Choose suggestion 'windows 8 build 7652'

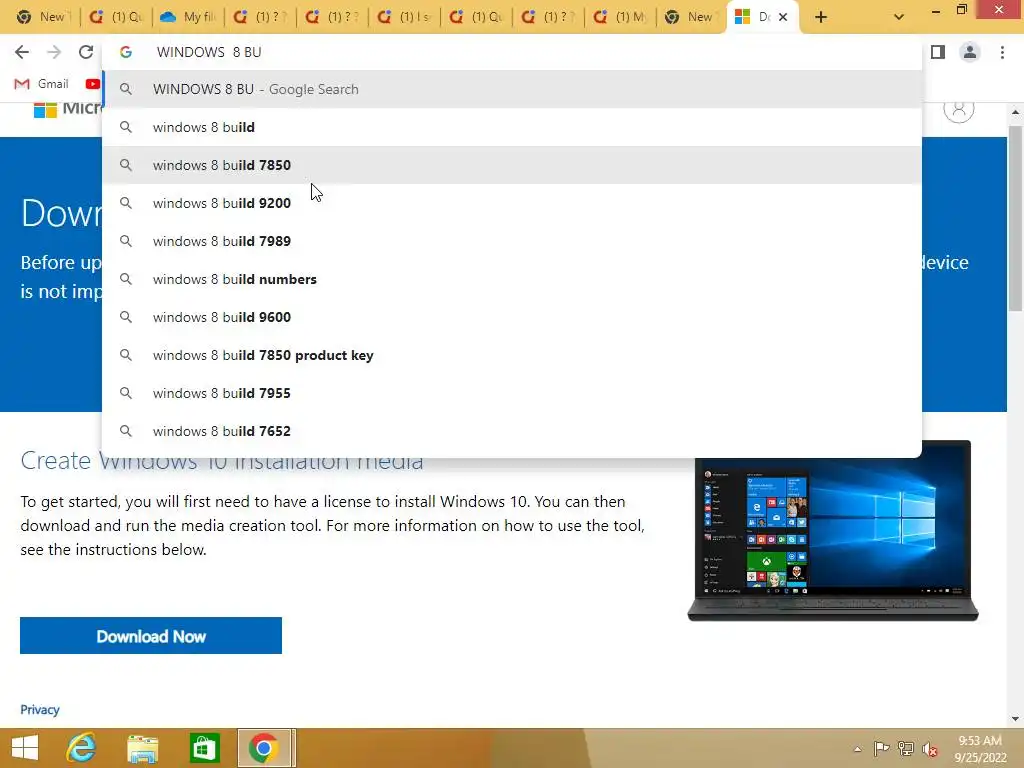(512, 431)
